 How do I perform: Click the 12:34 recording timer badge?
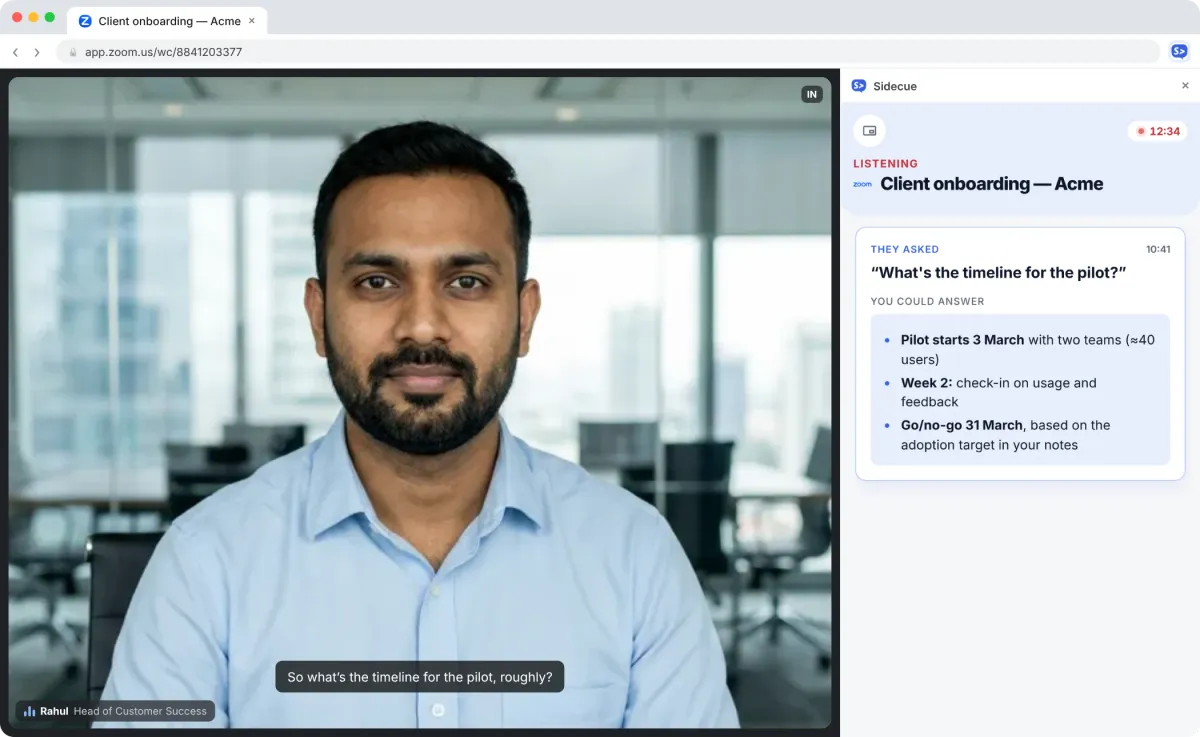click(1158, 131)
